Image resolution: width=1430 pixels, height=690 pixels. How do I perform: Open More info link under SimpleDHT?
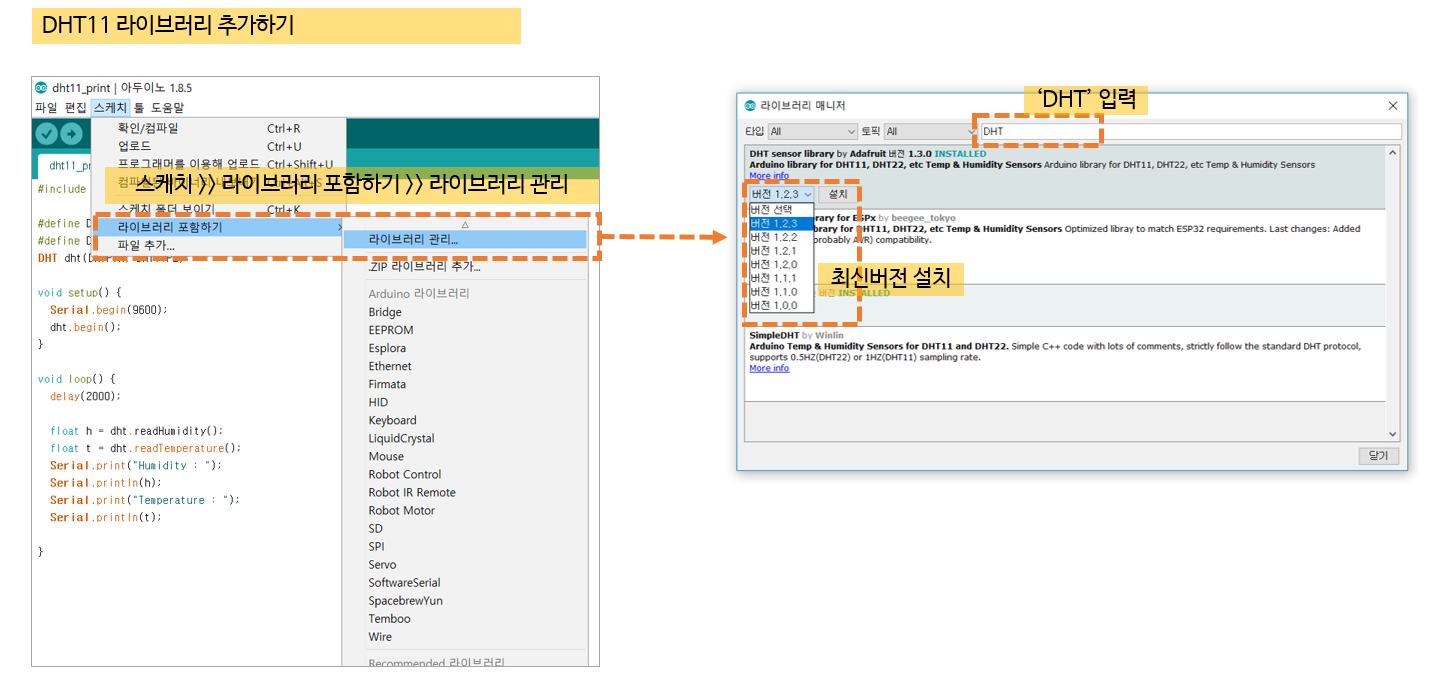769,368
